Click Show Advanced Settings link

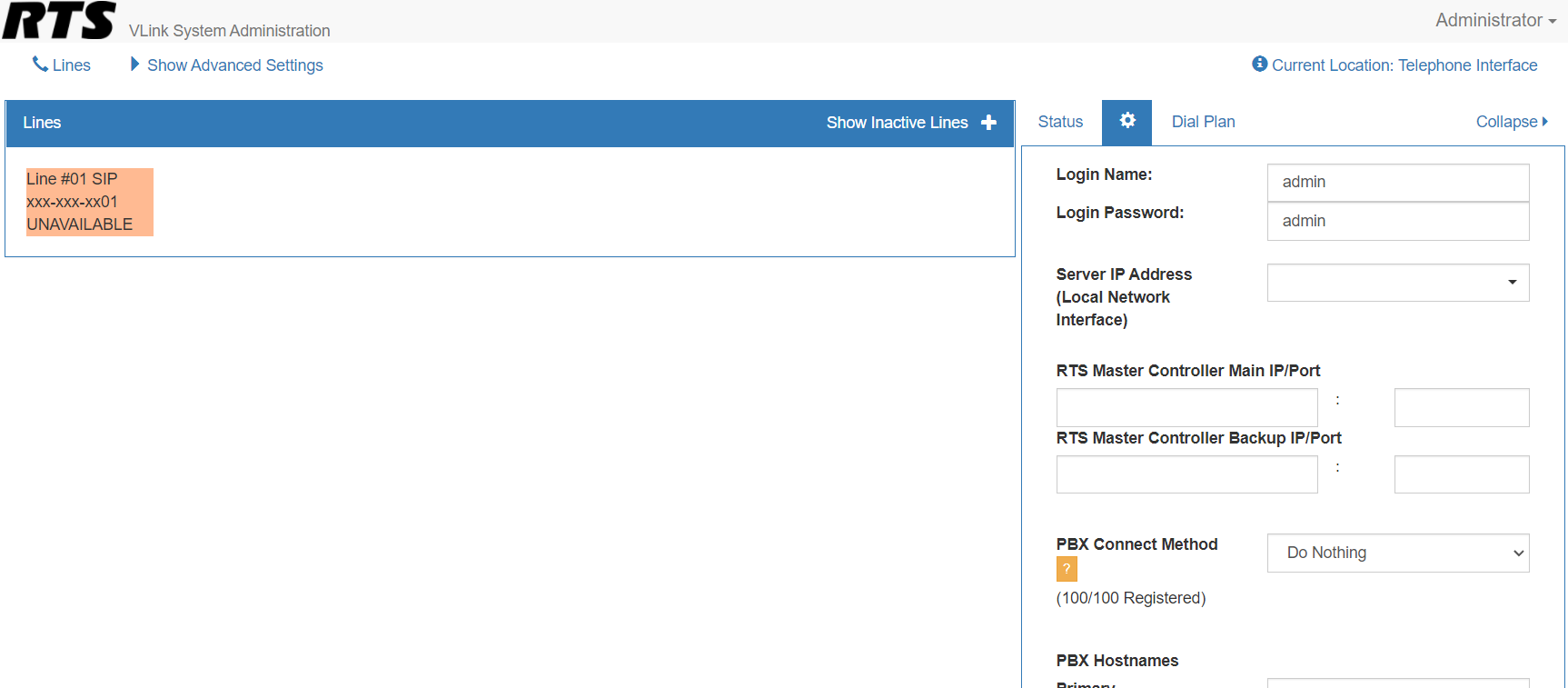pyautogui.click(x=235, y=65)
